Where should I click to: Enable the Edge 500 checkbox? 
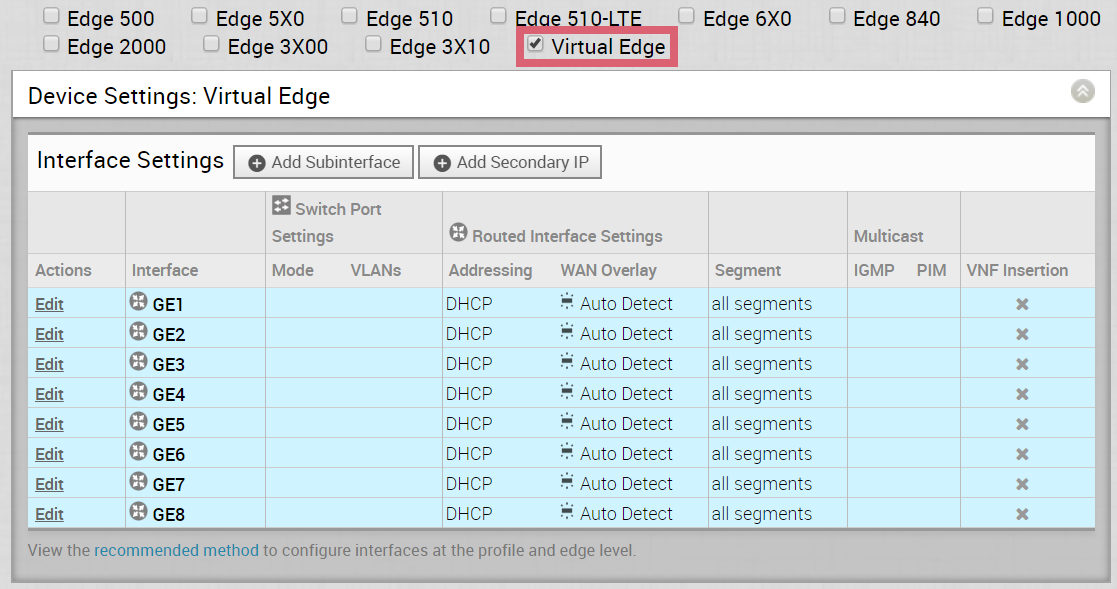[51, 16]
